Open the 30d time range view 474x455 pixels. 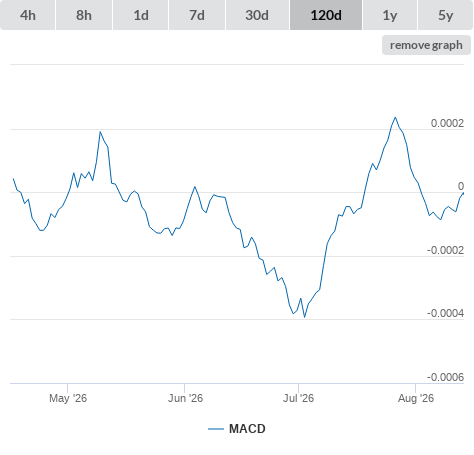257,15
